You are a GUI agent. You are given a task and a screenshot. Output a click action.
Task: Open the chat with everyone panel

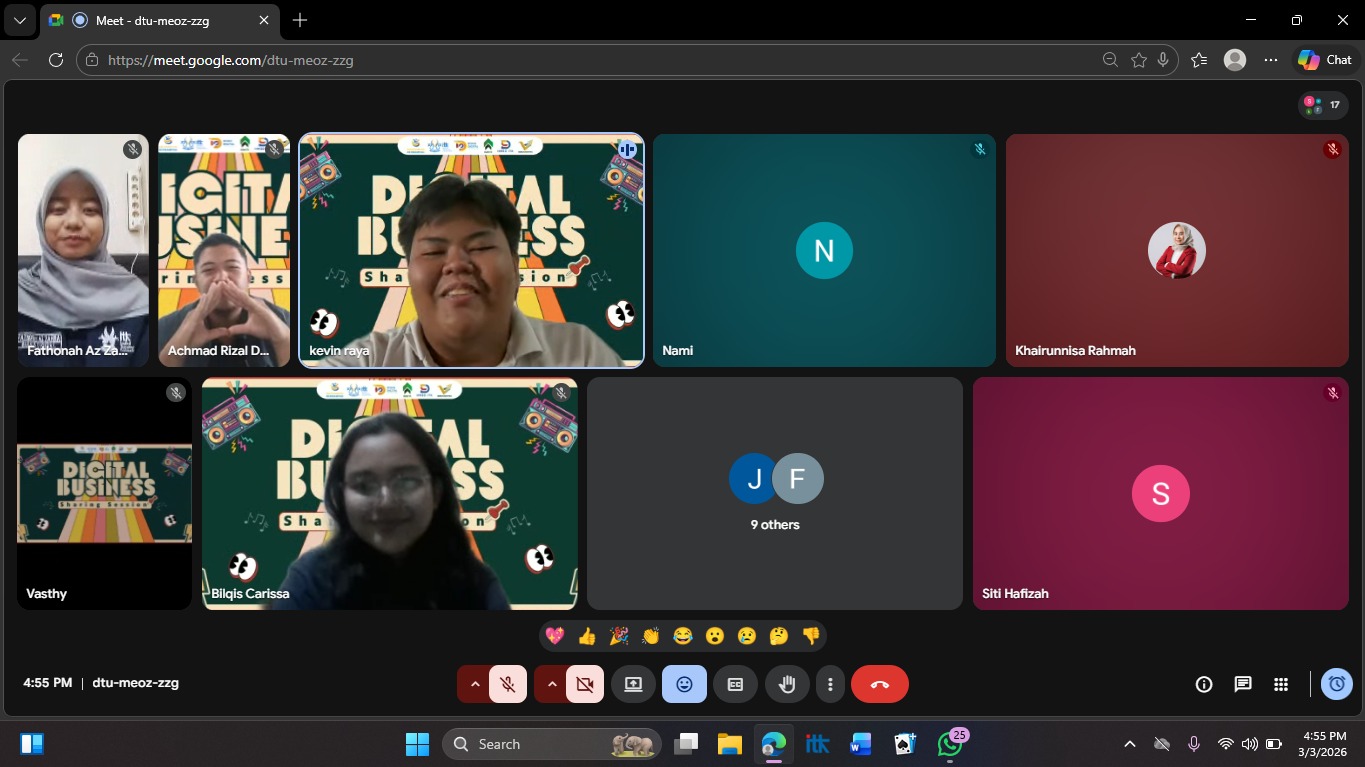[x=1242, y=684]
